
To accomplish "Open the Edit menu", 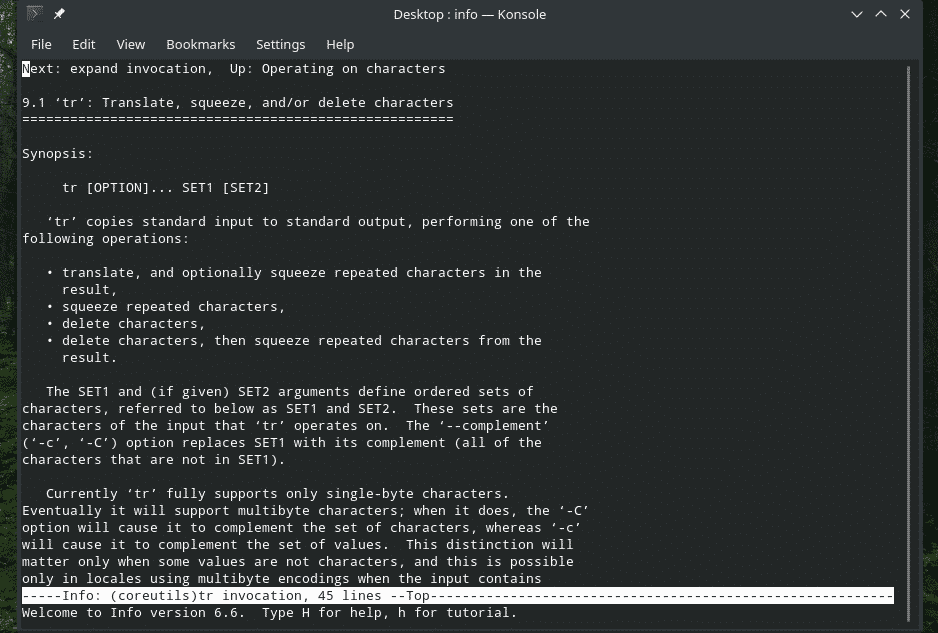I will pyautogui.click(x=84, y=44).
